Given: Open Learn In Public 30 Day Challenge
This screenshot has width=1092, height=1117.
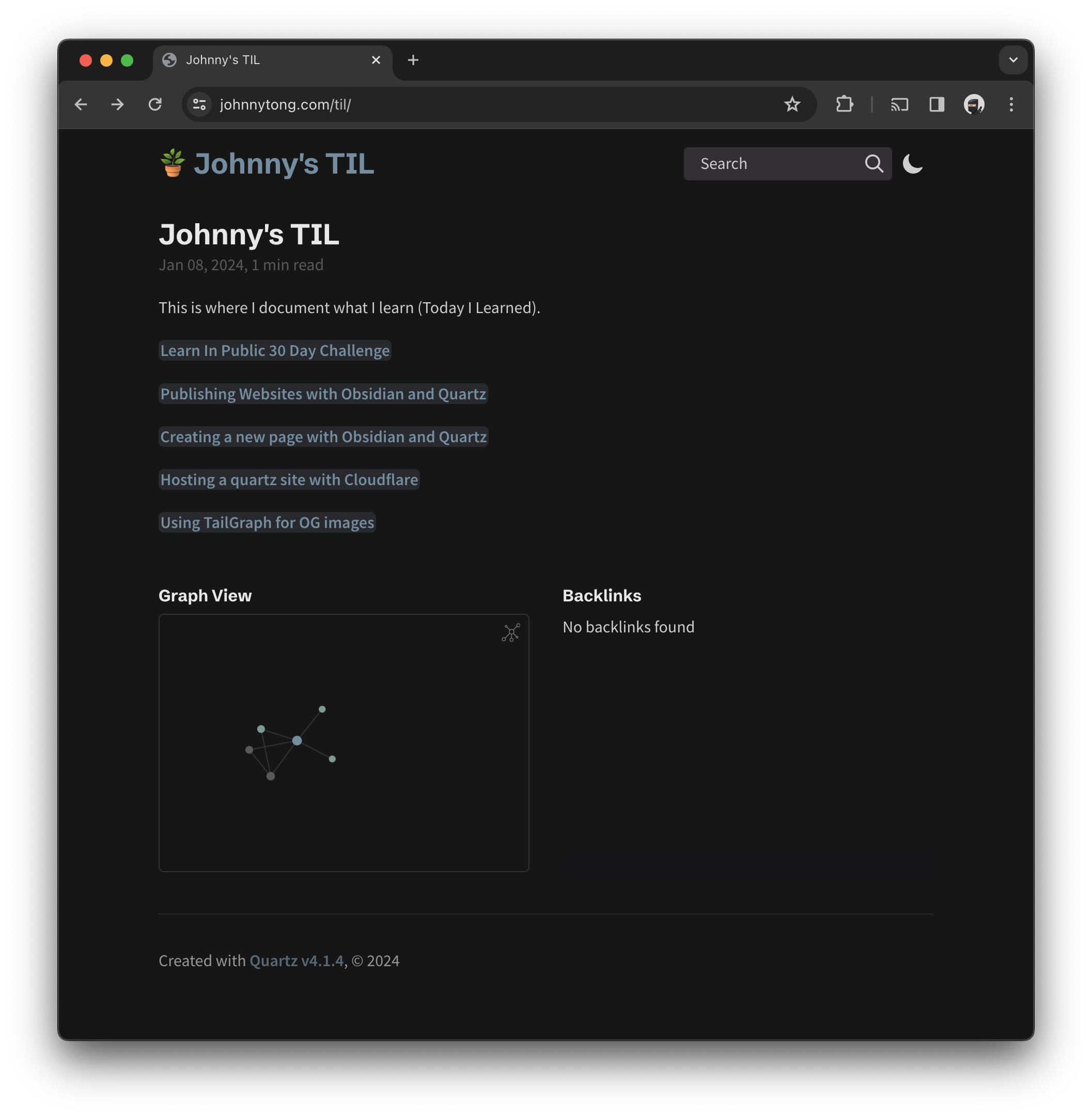Looking at the screenshot, I should coord(275,350).
